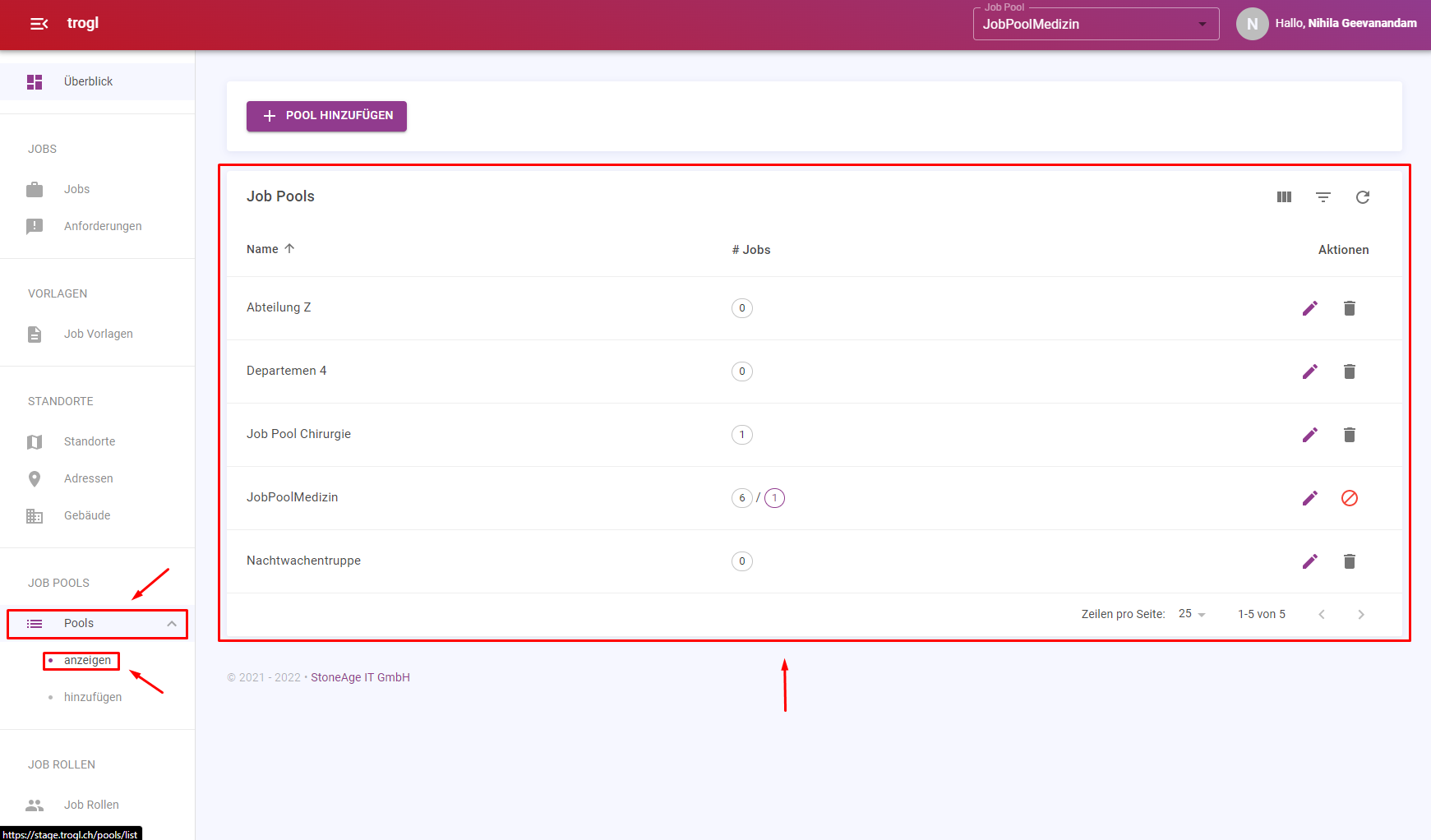Open the Überblick dashboard icon
Viewport: 1431px width, 840px height.
click(35, 81)
